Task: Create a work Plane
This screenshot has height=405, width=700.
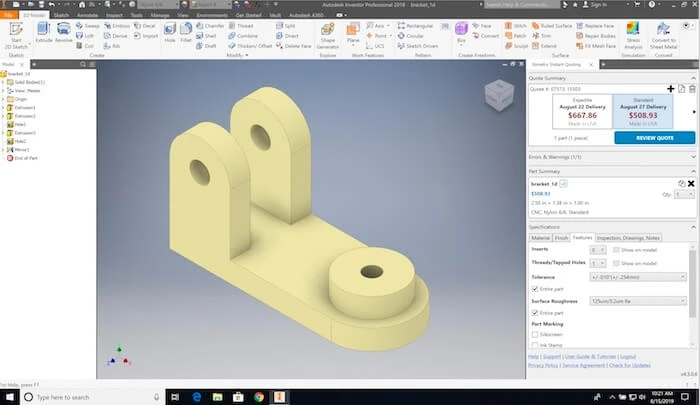Action: point(353,33)
